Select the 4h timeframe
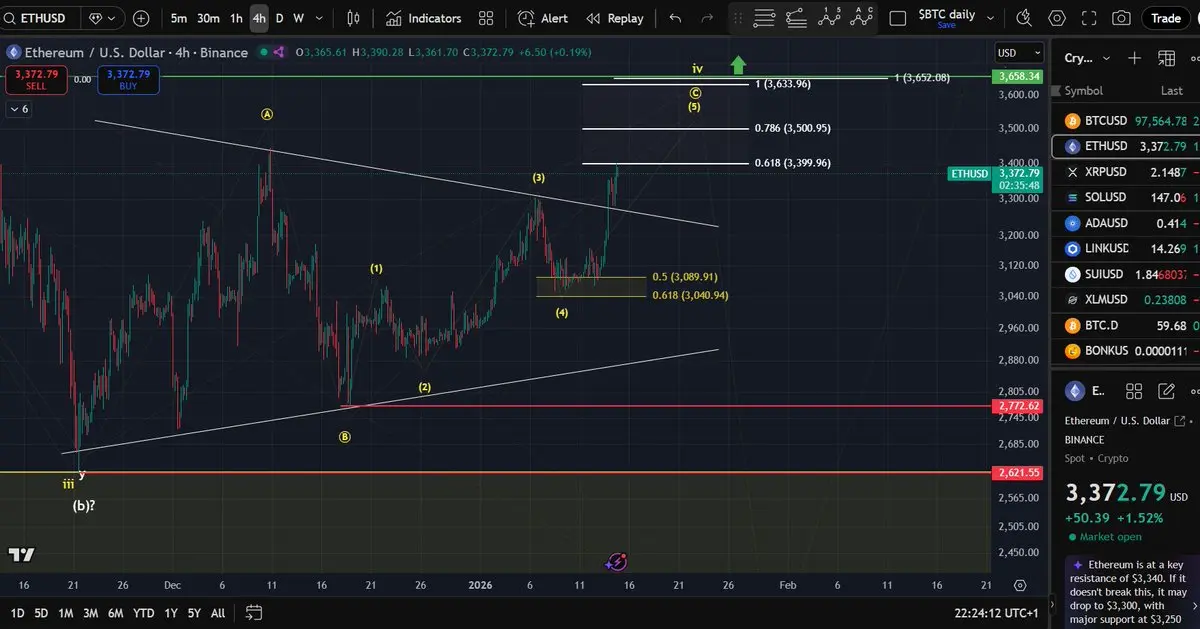Viewport: 1200px width, 629px height. [x=259, y=18]
